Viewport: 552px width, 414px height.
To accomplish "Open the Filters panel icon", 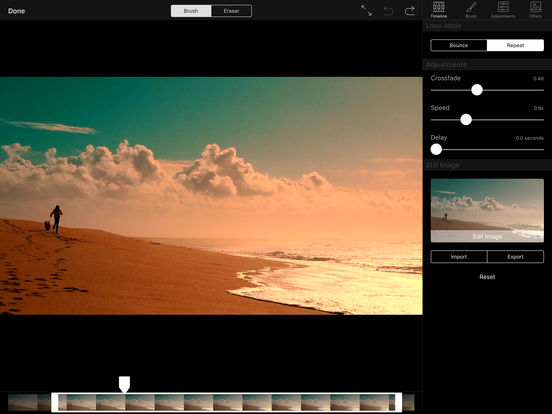I will point(535,10).
